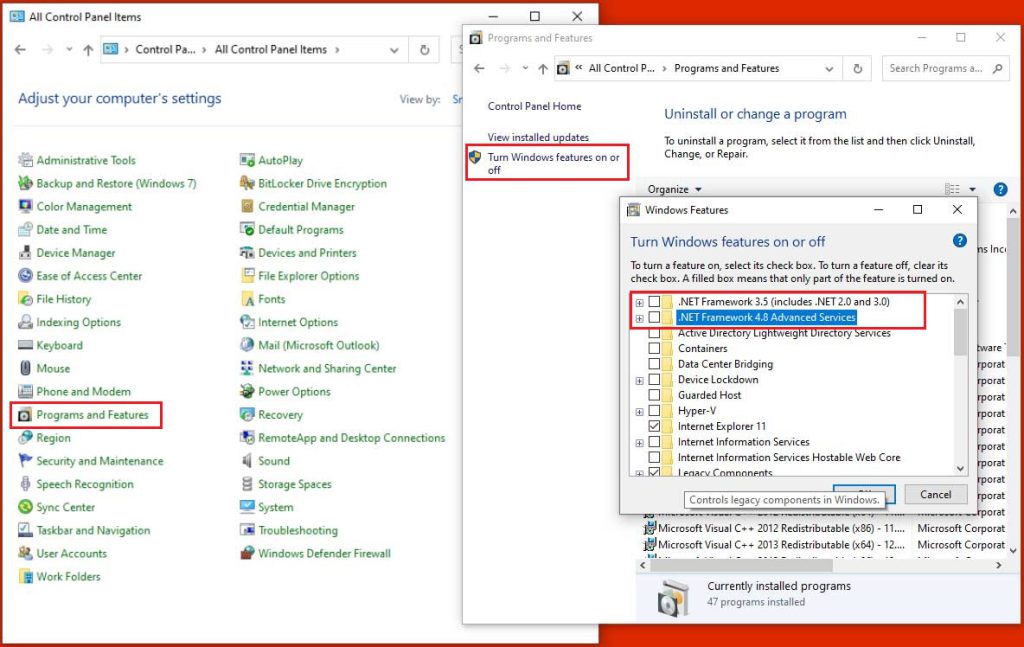The height and width of the screenshot is (647, 1024).
Task: Open recent locations dropdown in All Control Panel Items
Action: pyautogui.click(x=69, y=50)
